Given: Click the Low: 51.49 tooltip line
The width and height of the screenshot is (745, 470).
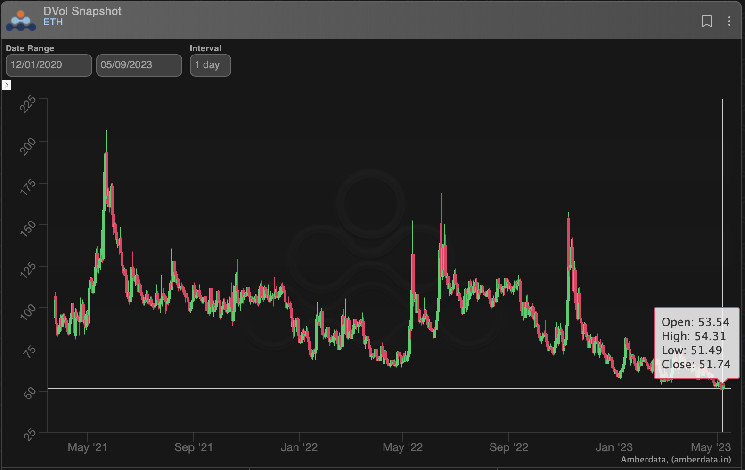Looking at the screenshot, I should (x=692, y=350).
